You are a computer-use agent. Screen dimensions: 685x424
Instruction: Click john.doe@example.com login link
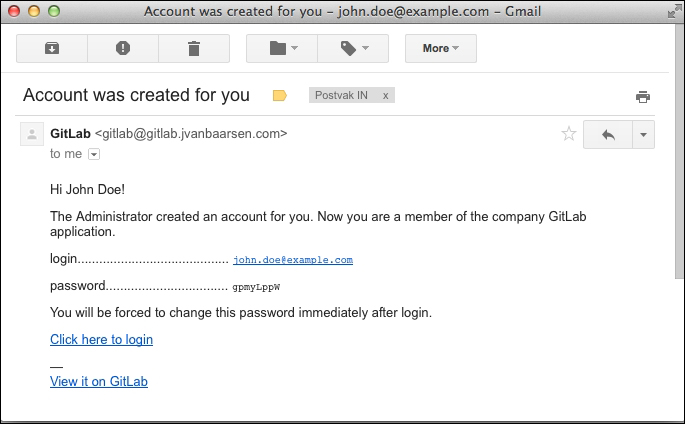(x=292, y=260)
